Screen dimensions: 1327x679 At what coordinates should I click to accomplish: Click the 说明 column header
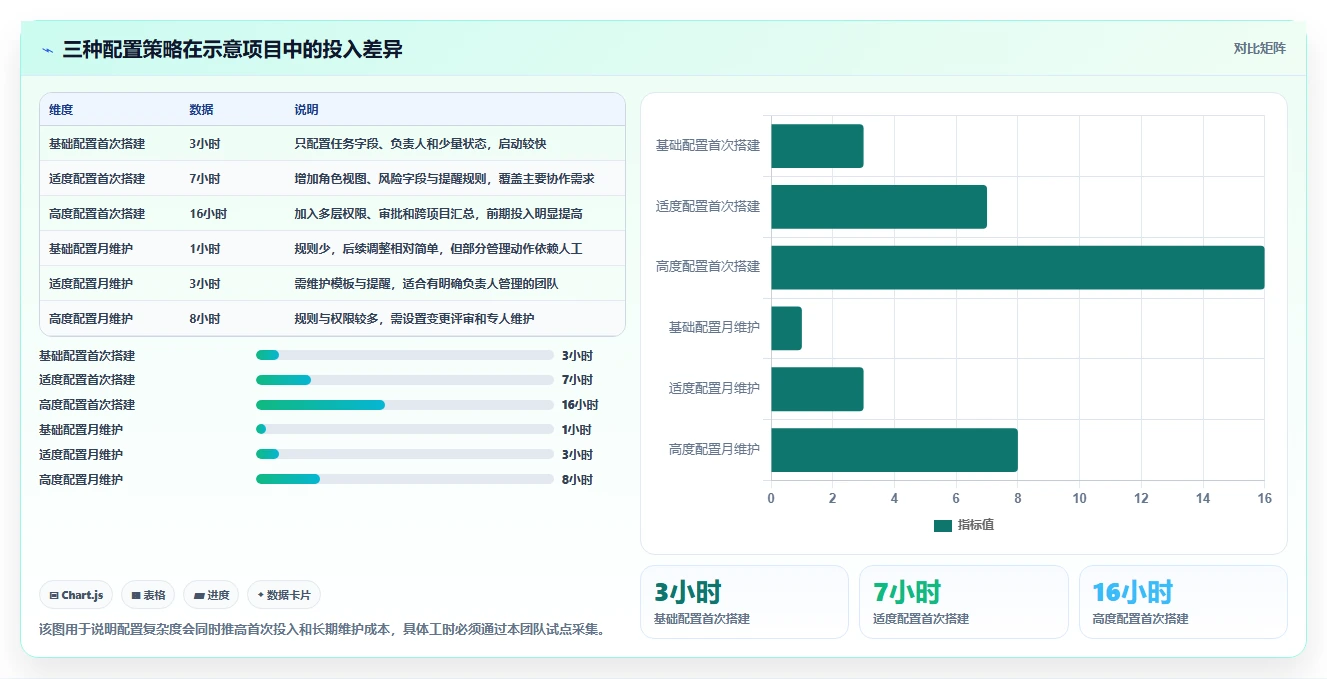coord(306,110)
